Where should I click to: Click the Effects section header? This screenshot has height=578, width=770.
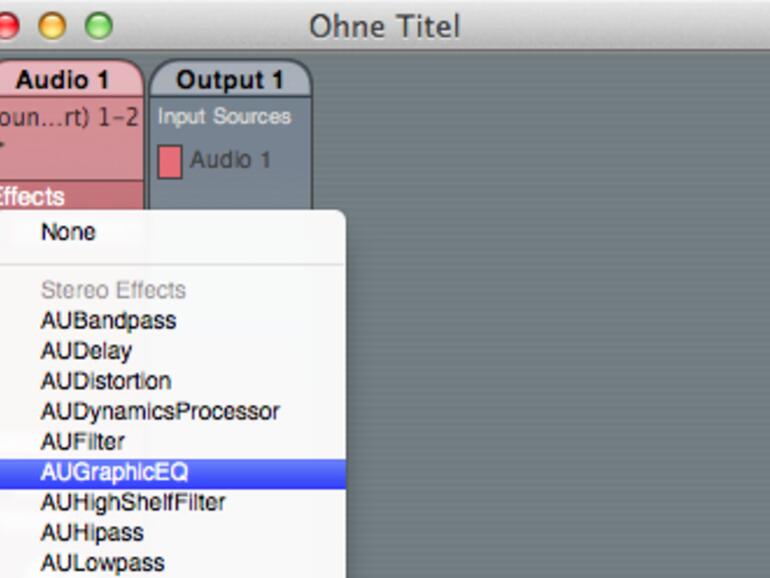[32, 196]
